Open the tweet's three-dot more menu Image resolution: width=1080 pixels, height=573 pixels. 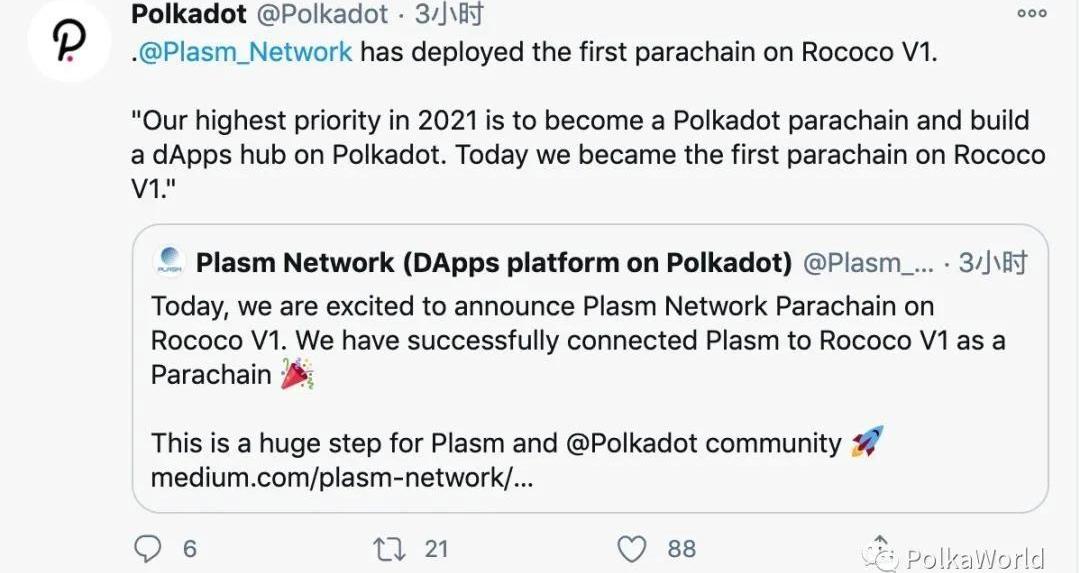pos(1032,13)
